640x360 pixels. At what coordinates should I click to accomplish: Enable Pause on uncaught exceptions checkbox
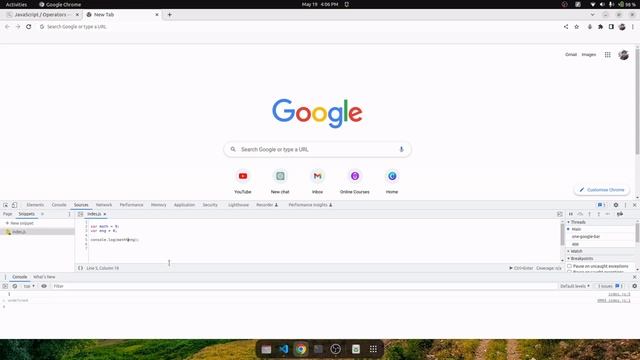pyautogui.click(x=569, y=266)
